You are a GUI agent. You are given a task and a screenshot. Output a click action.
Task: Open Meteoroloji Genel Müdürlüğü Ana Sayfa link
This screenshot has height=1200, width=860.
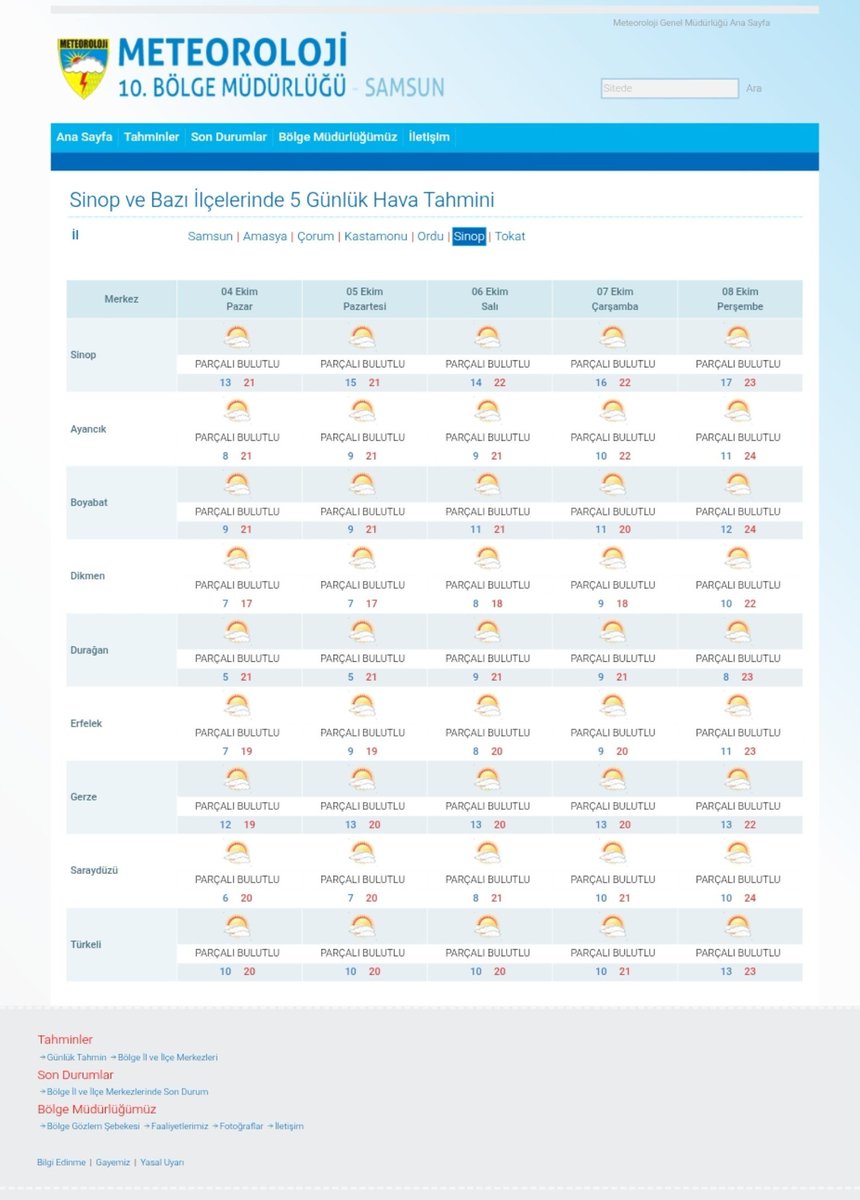[x=692, y=22]
